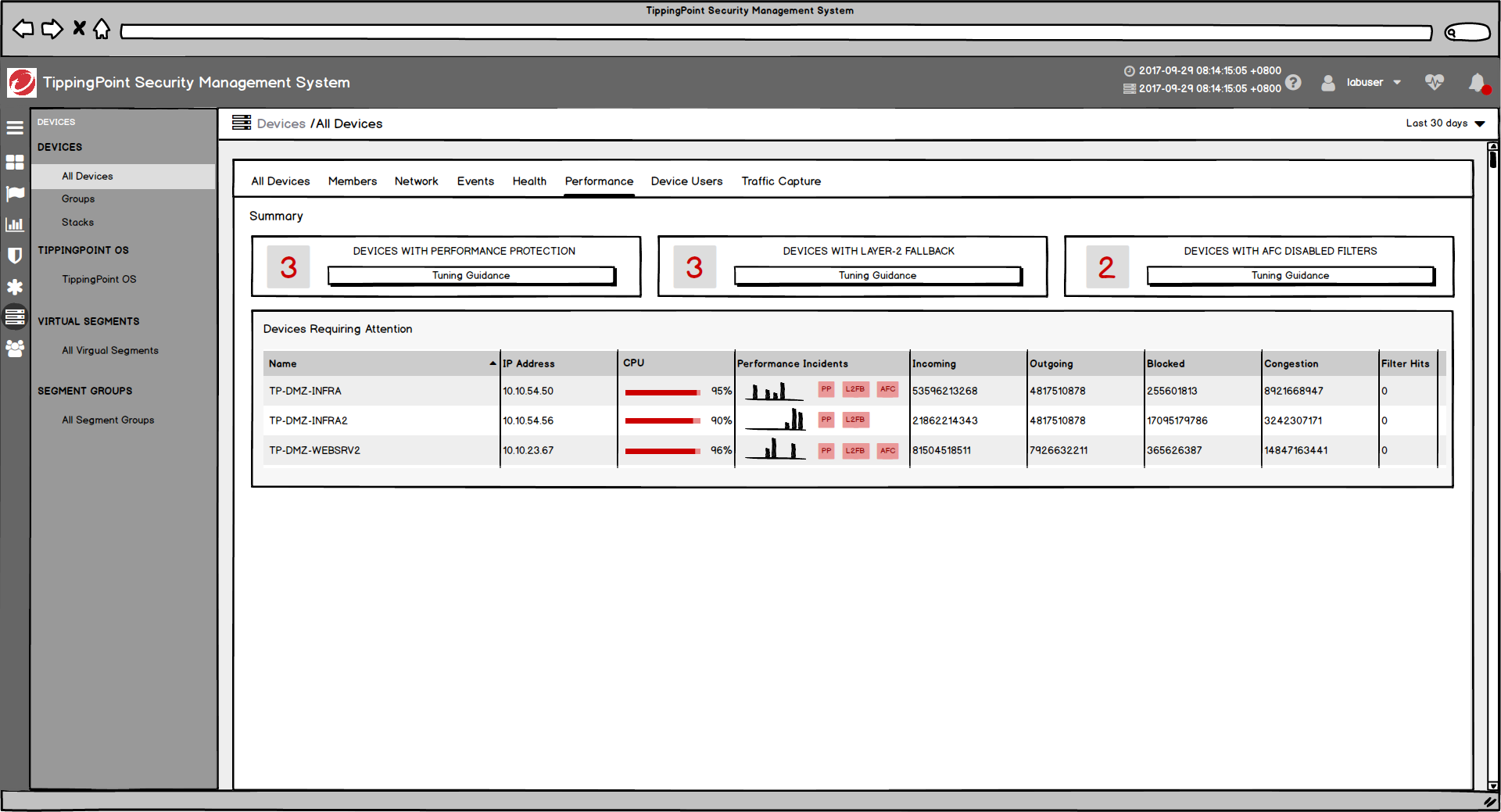The width and height of the screenshot is (1501, 812).
Task: Select All Devices in sidebar
Action: click(x=123, y=176)
